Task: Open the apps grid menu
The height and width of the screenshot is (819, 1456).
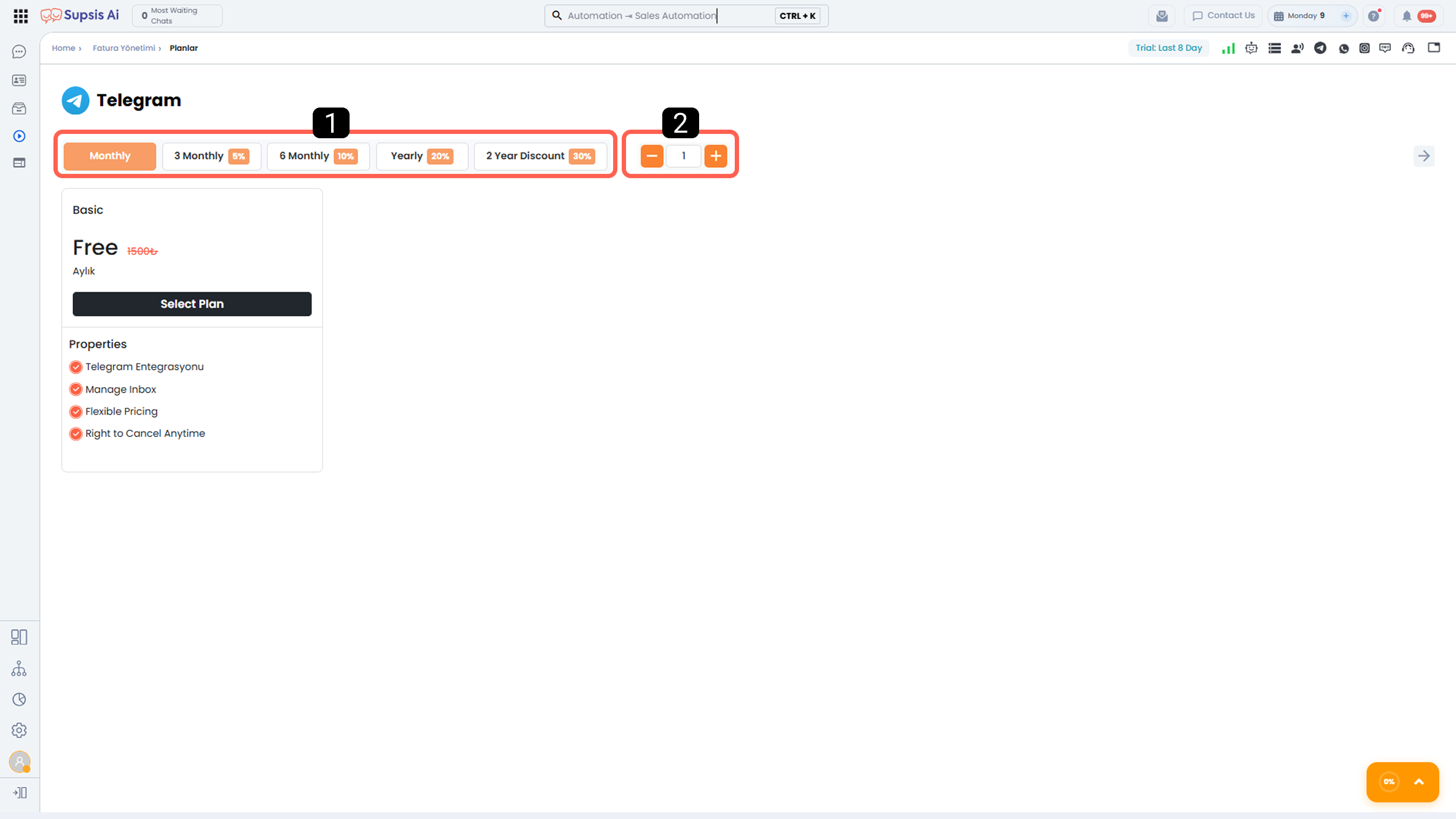Action: click(20, 16)
